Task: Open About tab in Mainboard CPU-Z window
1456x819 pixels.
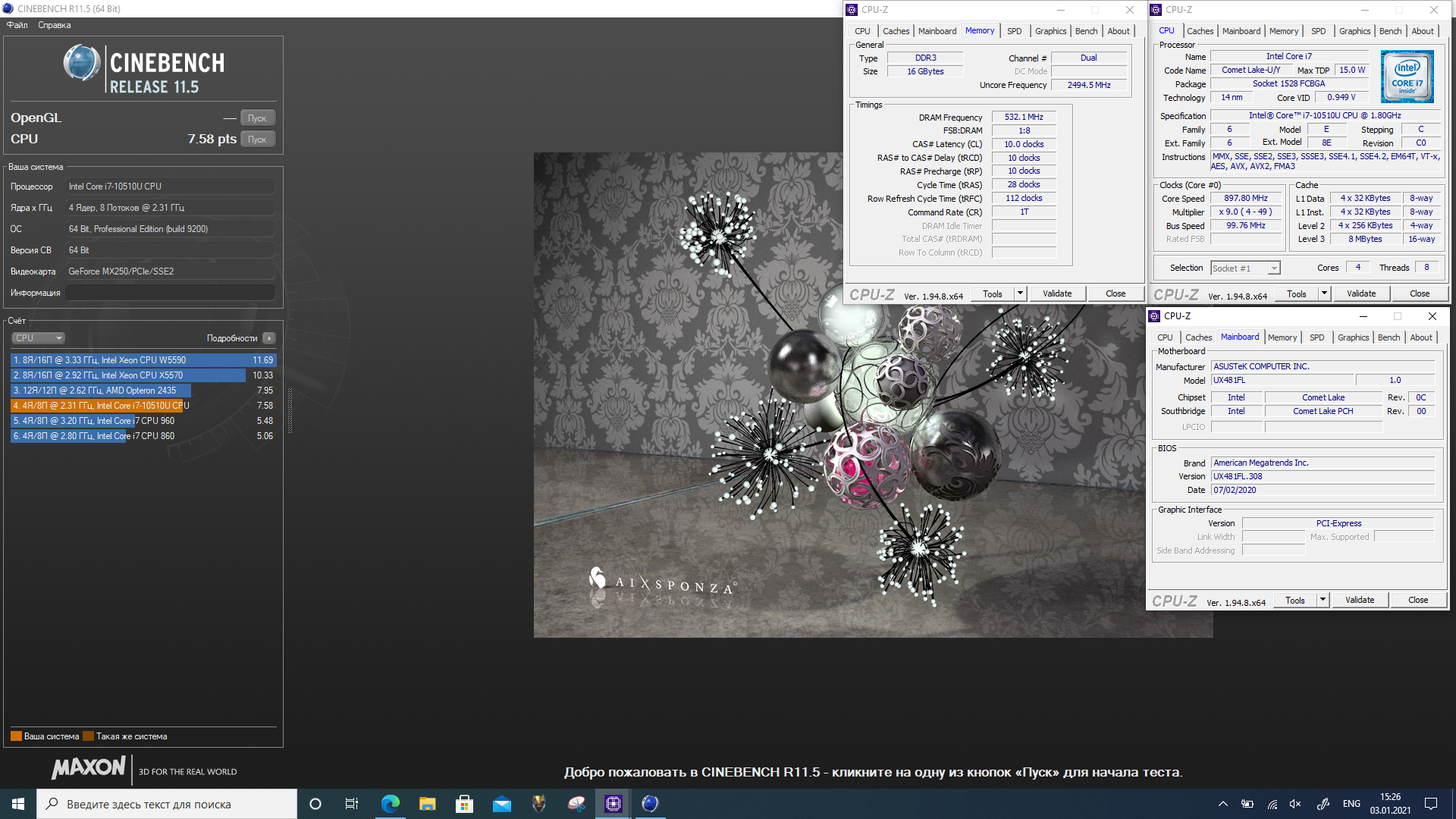Action: click(1421, 337)
